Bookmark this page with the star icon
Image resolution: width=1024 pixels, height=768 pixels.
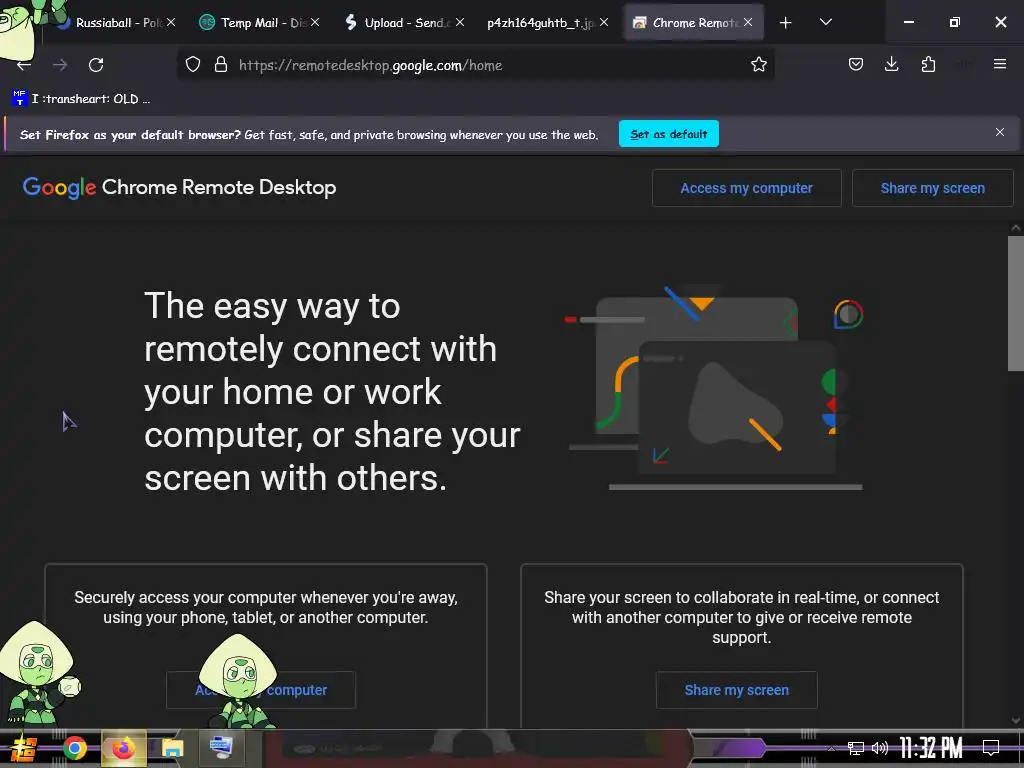tap(758, 65)
